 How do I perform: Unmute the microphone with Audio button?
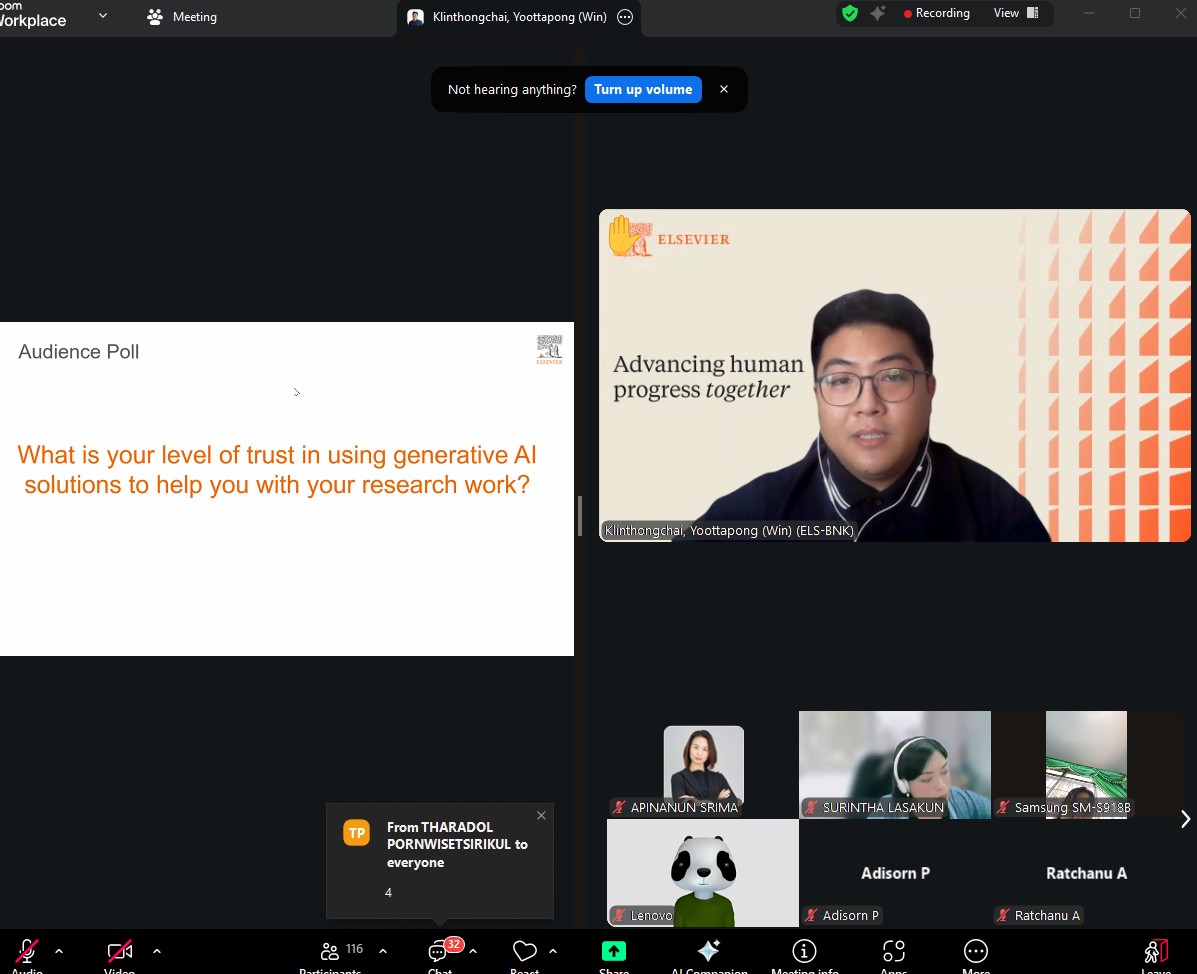27,952
